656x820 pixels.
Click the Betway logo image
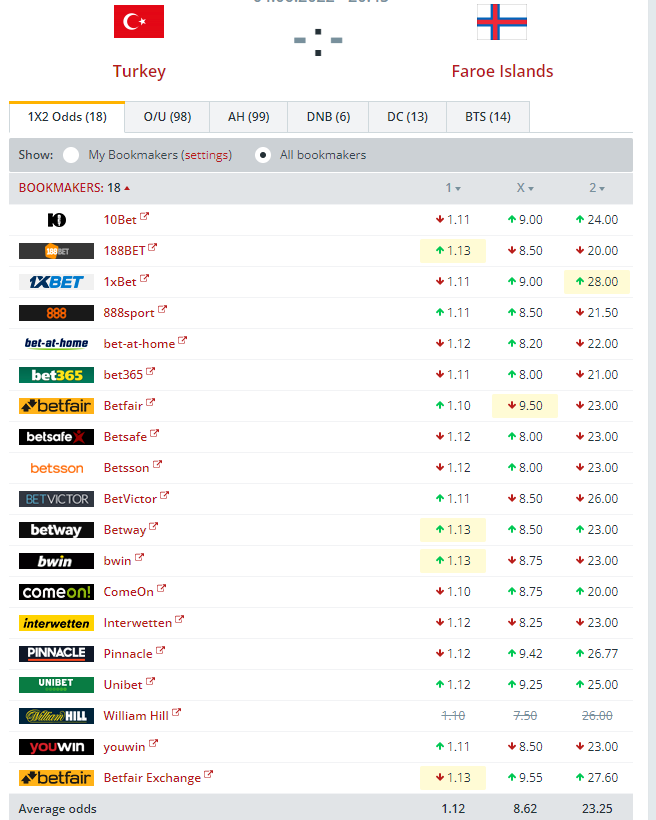tap(56, 530)
